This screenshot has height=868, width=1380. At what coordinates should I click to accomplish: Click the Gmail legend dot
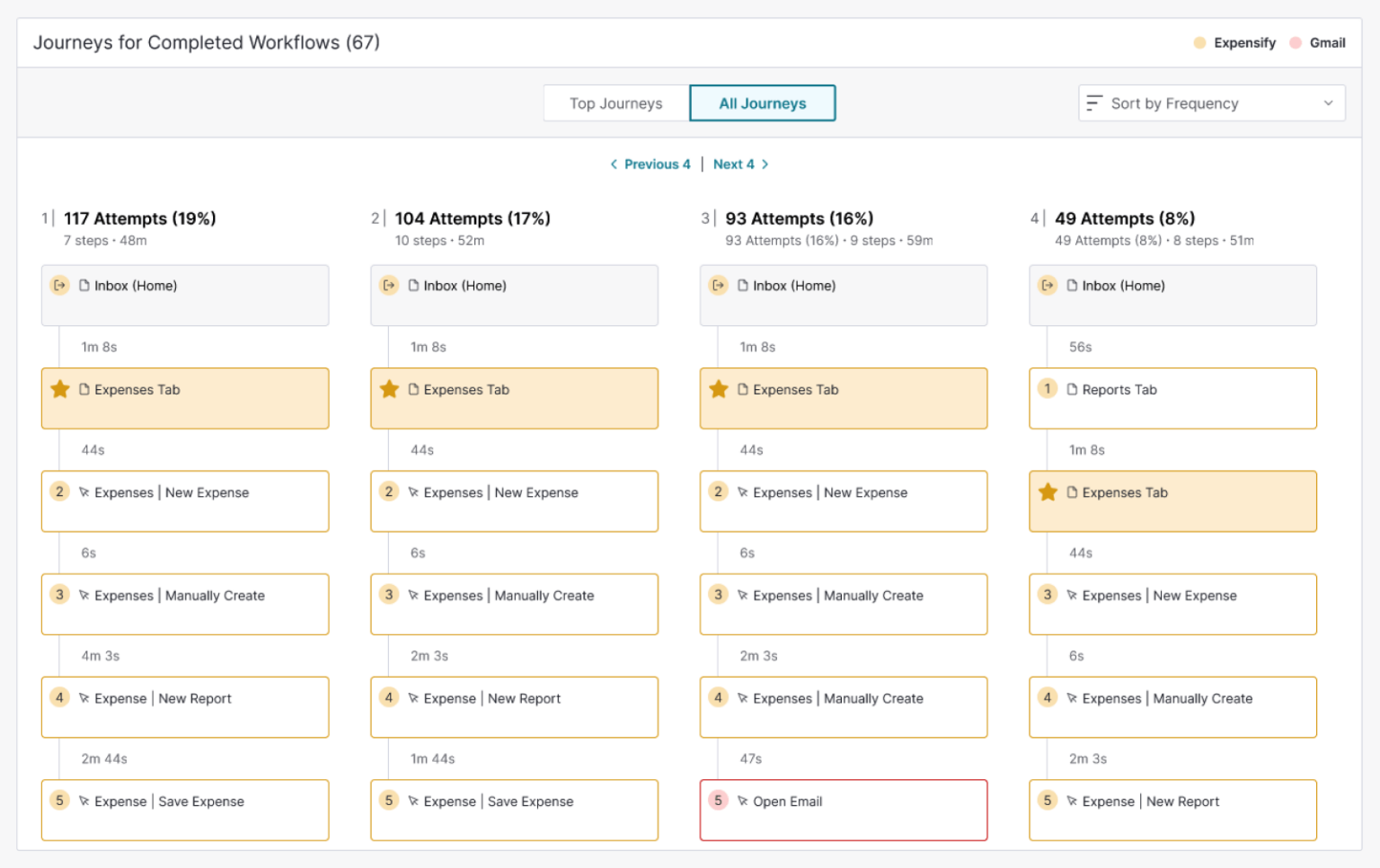point(1295,42)
